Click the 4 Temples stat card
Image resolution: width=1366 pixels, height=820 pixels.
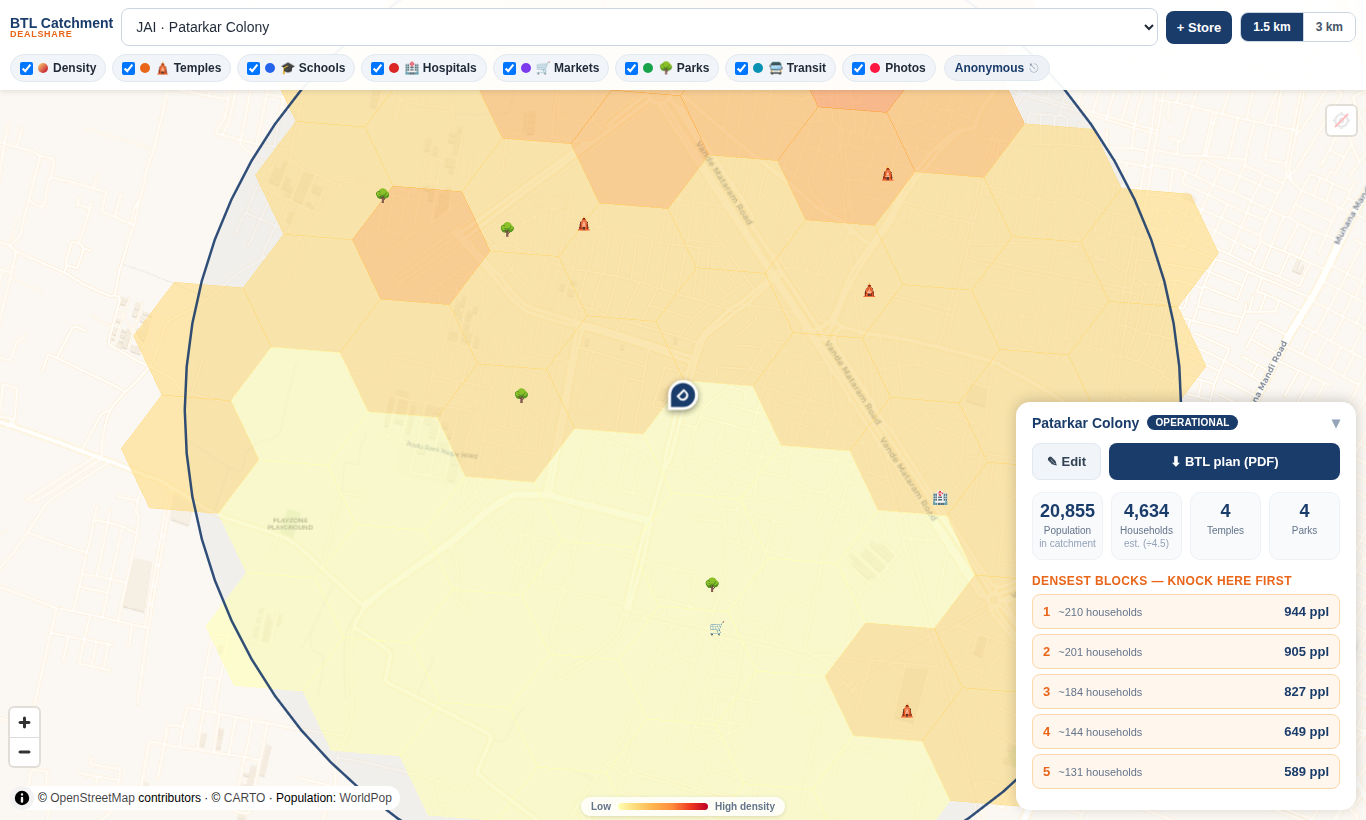coord(1225,526)
